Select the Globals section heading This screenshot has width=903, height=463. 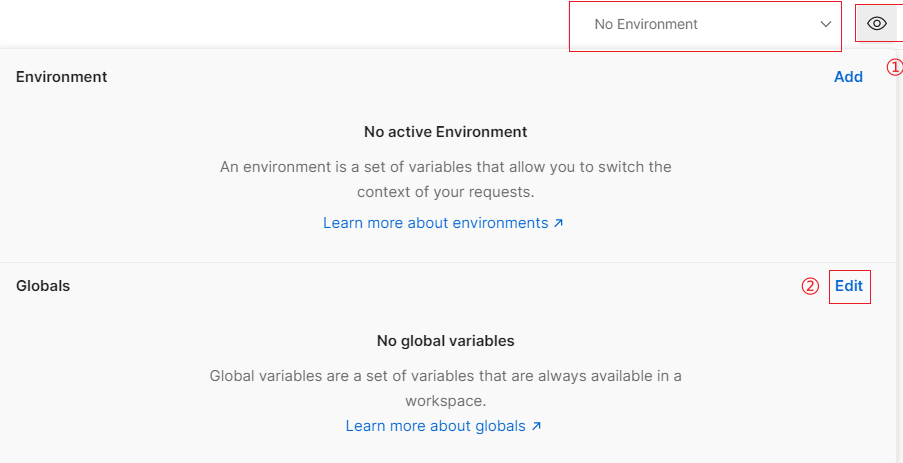[43, 286]
